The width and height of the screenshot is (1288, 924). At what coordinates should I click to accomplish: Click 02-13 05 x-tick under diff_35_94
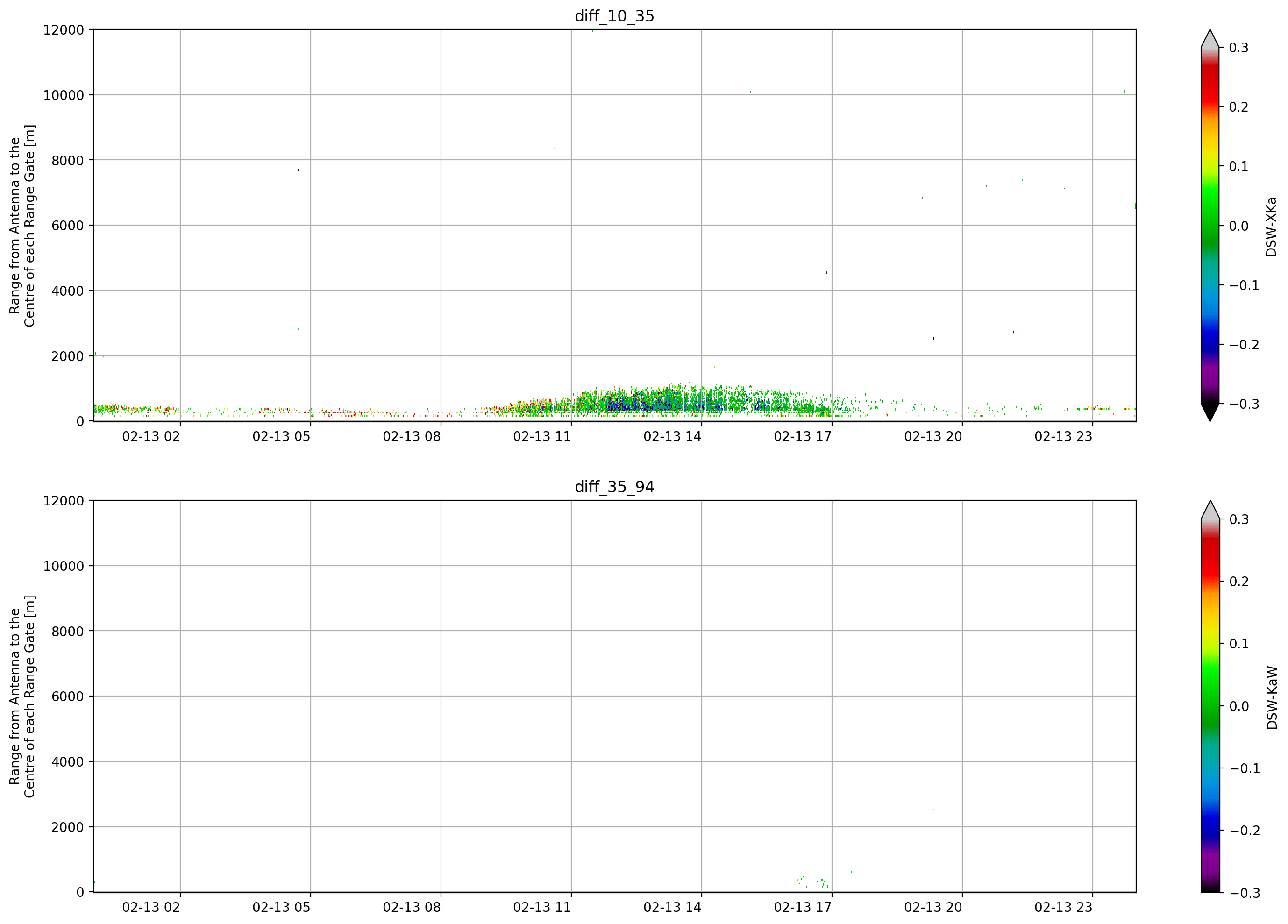click(x=281, y=907)
